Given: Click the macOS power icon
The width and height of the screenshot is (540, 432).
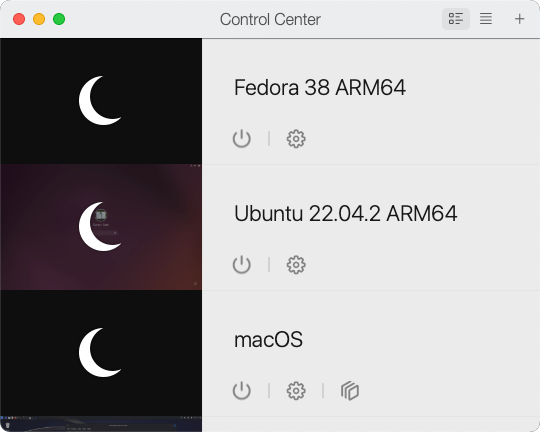Looking at the screenshot, I should (x=241, y=391).
